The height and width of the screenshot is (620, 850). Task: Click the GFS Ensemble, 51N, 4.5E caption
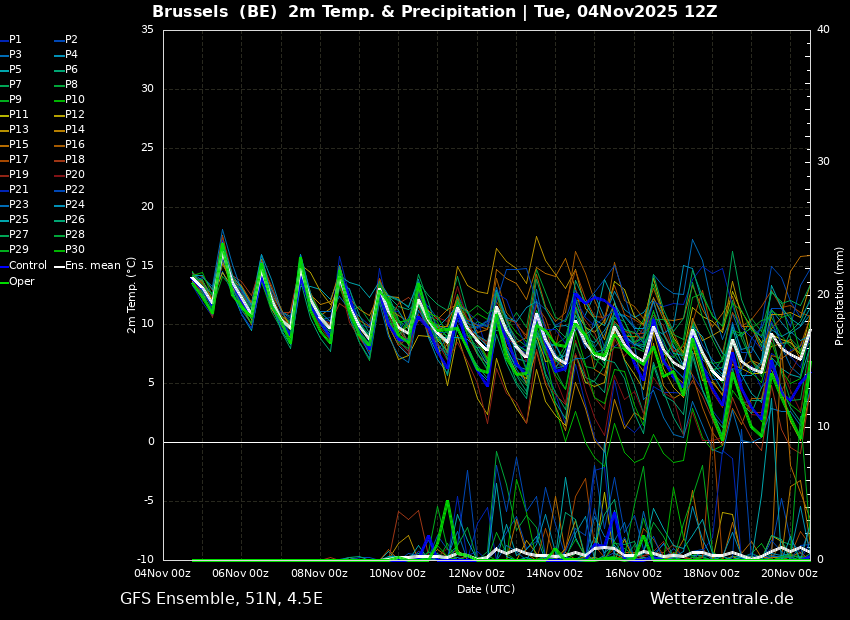(x=221, y=599)
